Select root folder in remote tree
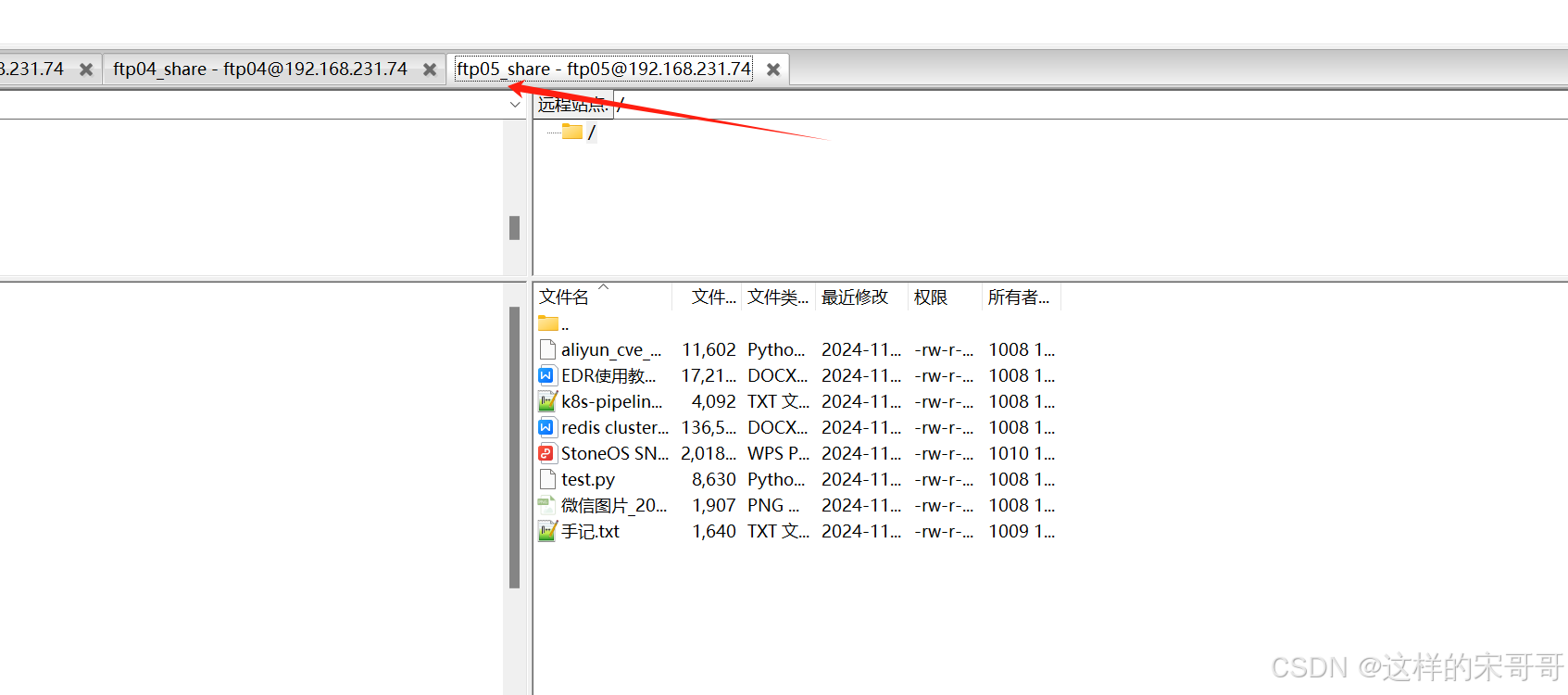 573,133
